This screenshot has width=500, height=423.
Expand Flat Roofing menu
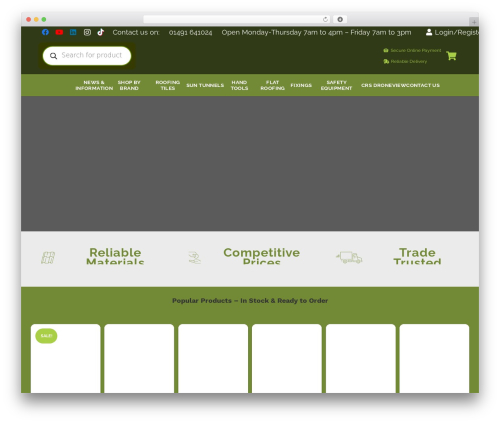[272, 85]
